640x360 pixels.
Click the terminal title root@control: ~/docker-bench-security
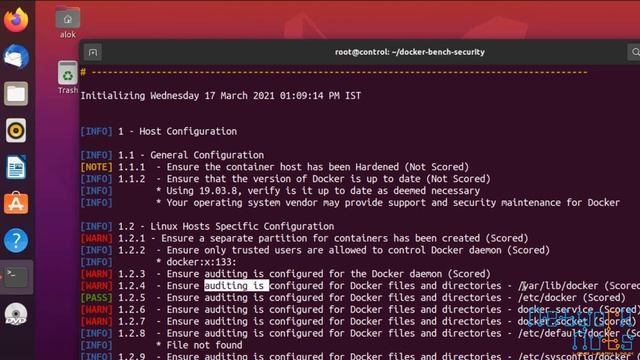click(x=410, y=52)
